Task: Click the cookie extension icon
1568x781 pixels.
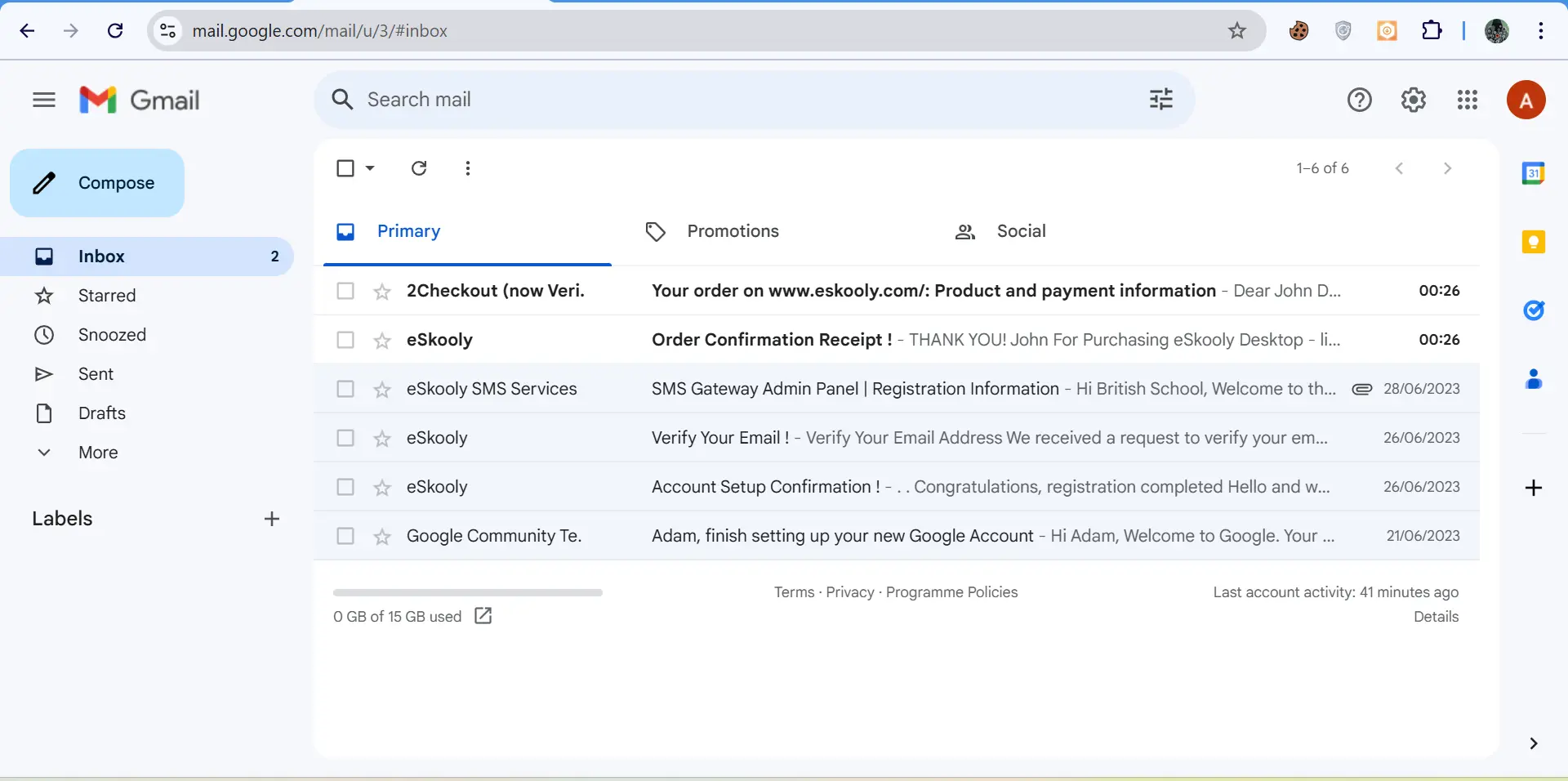Action: pyautogui.click(x=1298, y=31)
